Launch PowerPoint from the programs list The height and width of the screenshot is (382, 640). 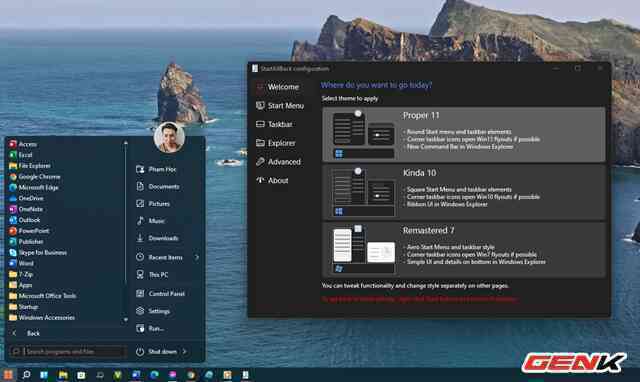click(x=30, y=231)
